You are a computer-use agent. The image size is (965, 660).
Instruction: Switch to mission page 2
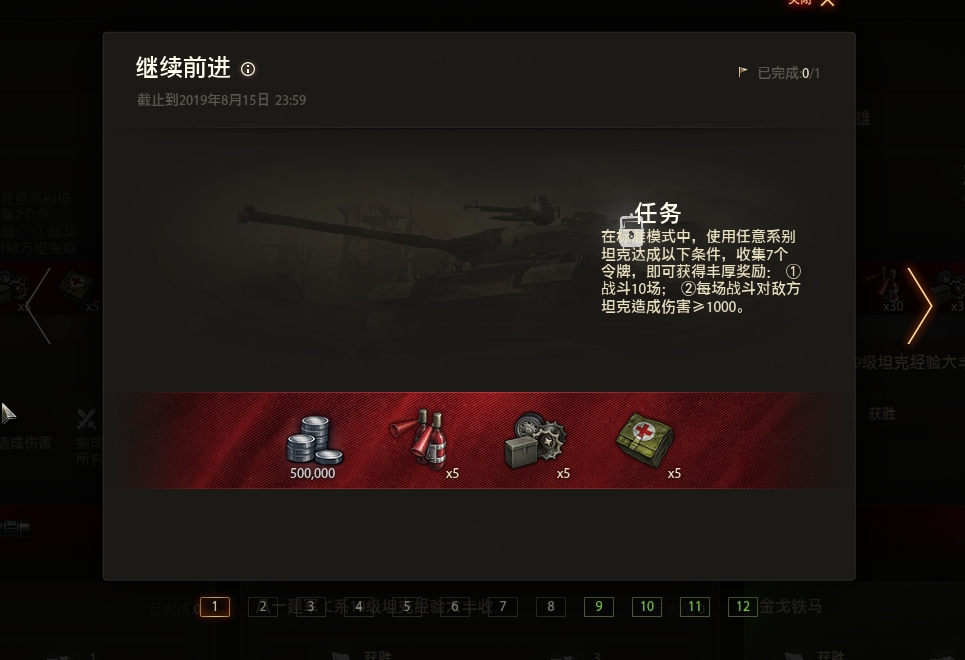(263, 606)
